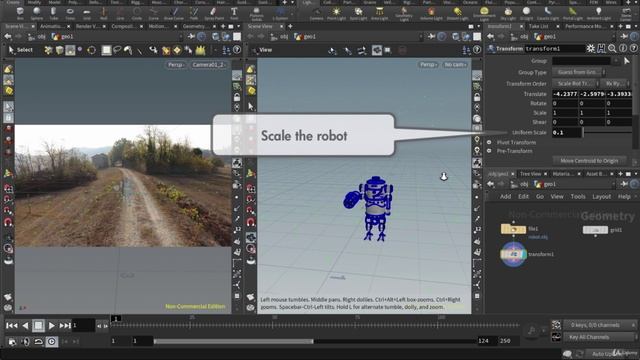Click the file1 node
640x360 pixels.
[513, 229]
